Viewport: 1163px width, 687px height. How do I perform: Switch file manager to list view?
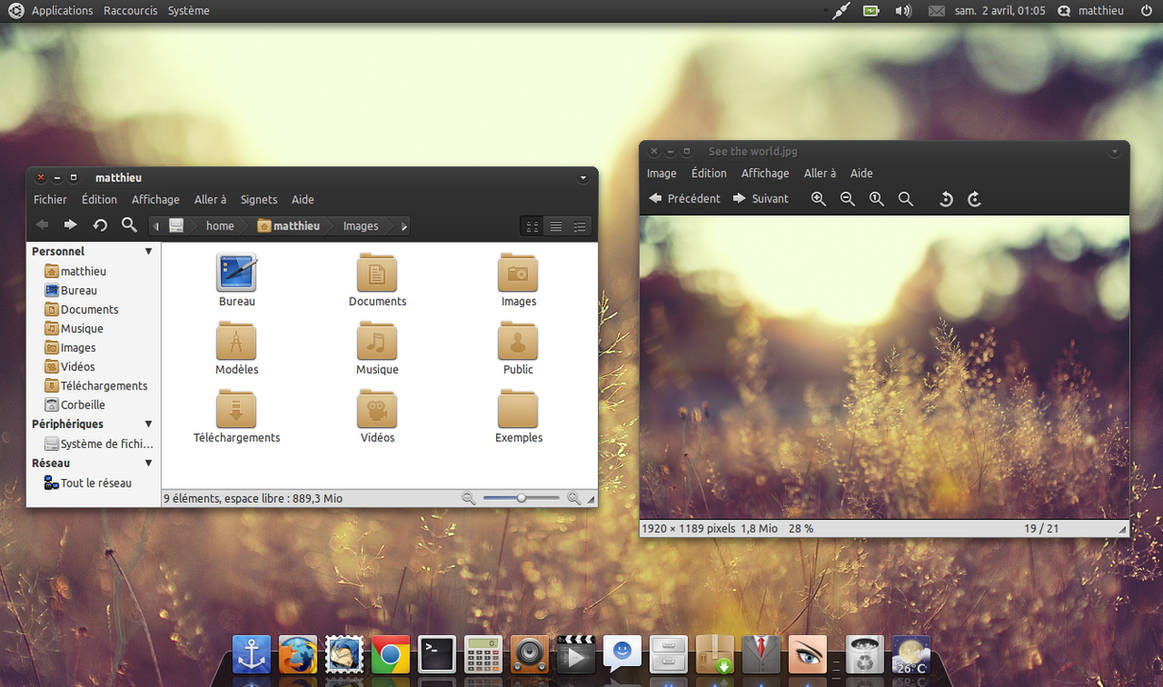556,226
